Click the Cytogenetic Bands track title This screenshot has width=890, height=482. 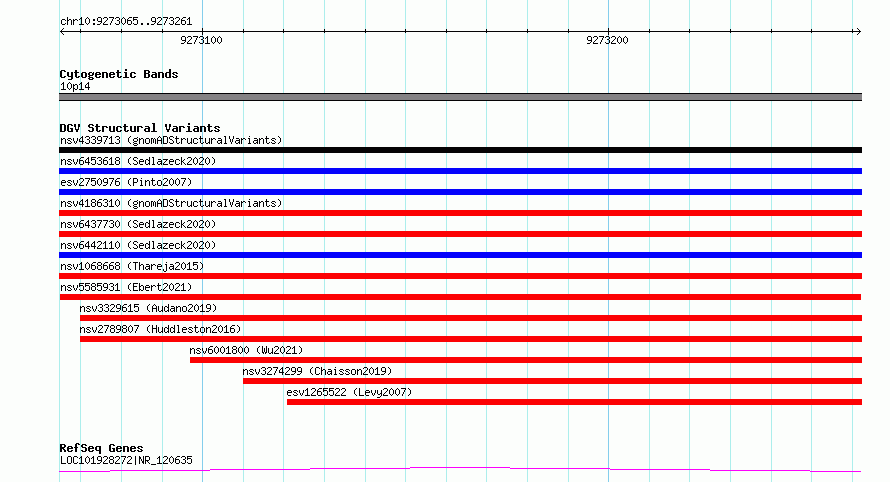point(119,74)
